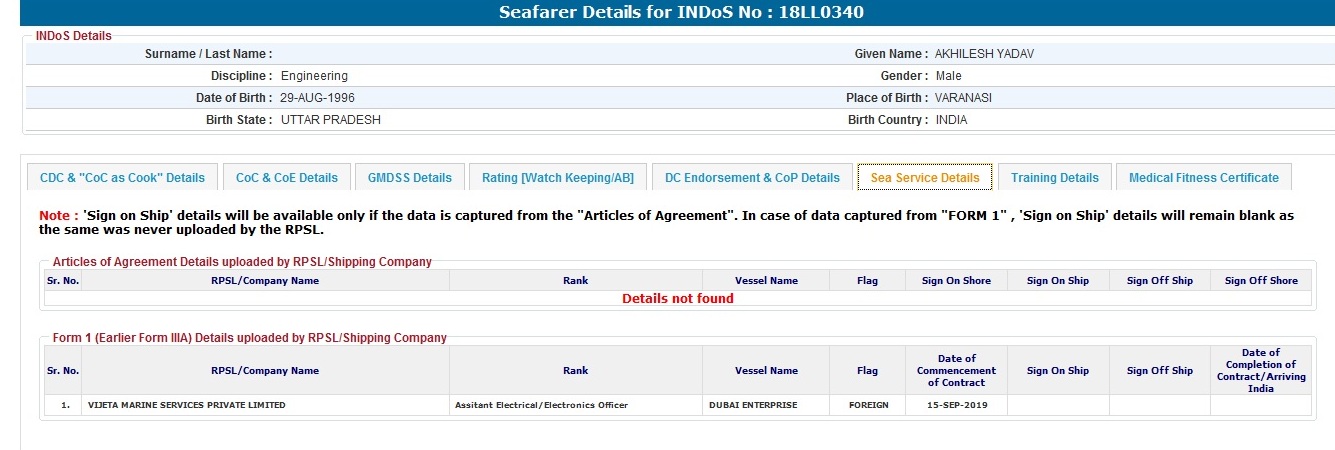Click the Assitant Electrical/Electronics Officer rank cell
This screenshot has width=1335, height=450.
pyautogui.click(x=541, y=405)
